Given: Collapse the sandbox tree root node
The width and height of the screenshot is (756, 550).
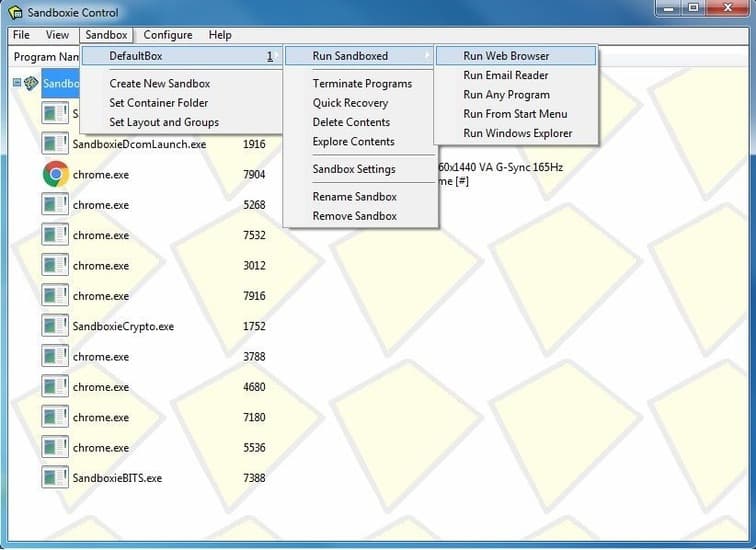Looking at the screenshot, I should point(17,84).
